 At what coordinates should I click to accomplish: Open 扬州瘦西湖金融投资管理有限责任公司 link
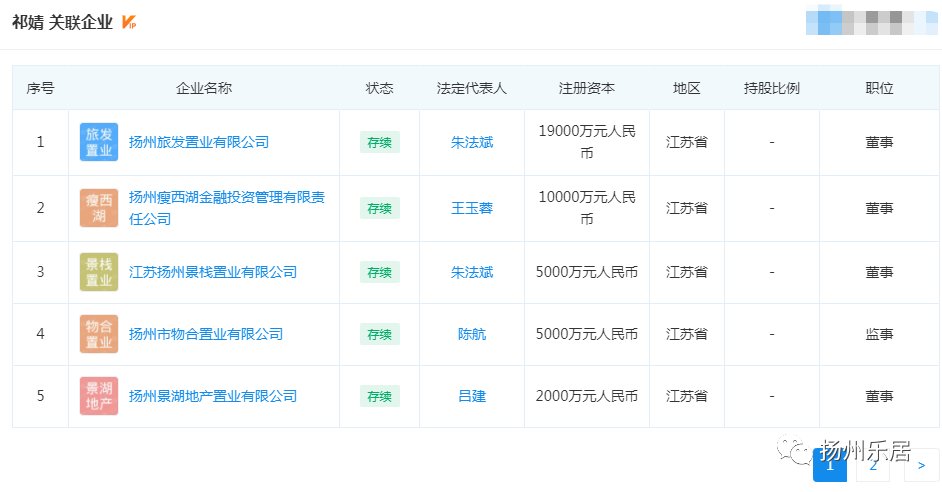(226, 208)
